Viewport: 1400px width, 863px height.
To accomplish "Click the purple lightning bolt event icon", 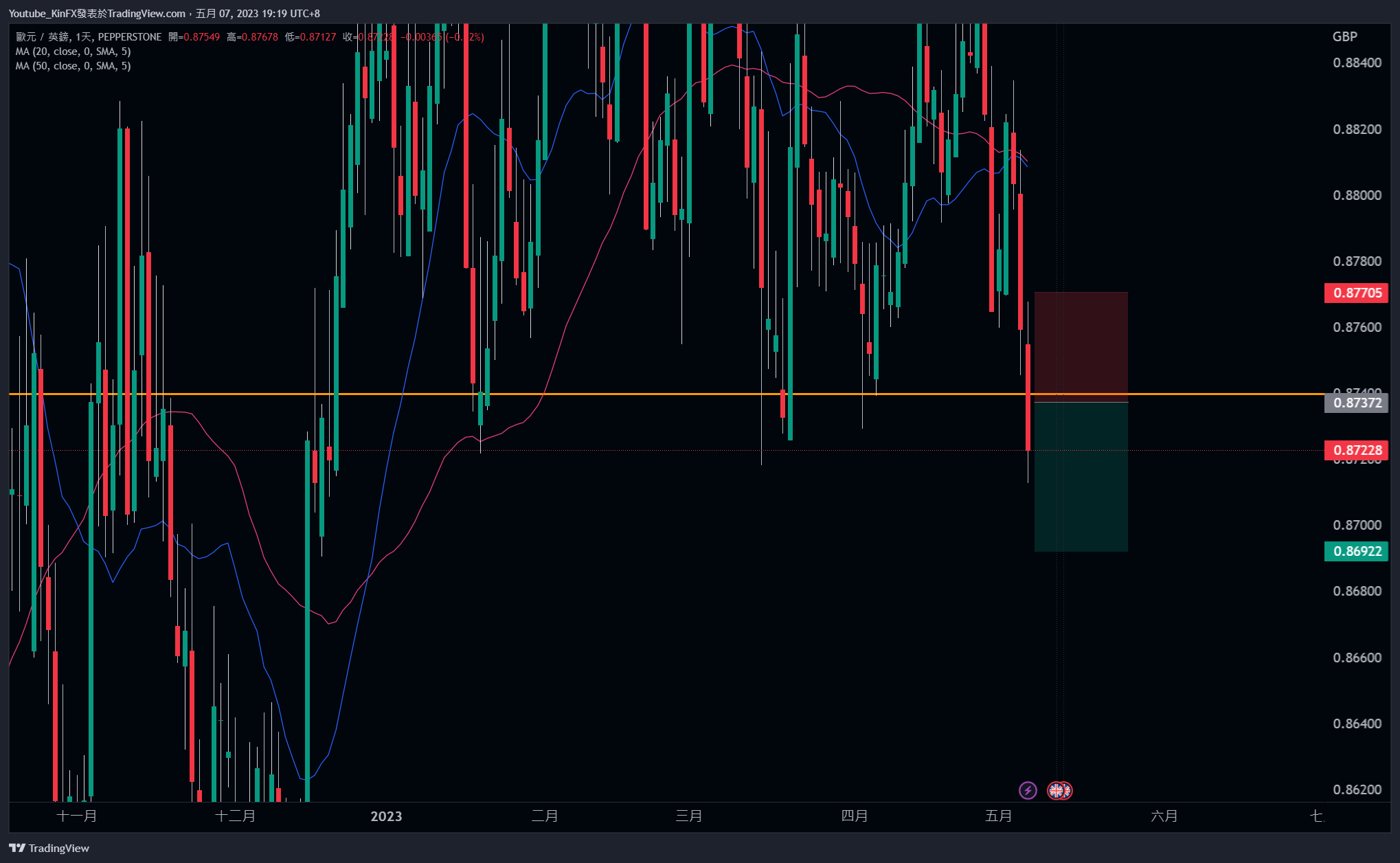I will [x=1028, y=790].
